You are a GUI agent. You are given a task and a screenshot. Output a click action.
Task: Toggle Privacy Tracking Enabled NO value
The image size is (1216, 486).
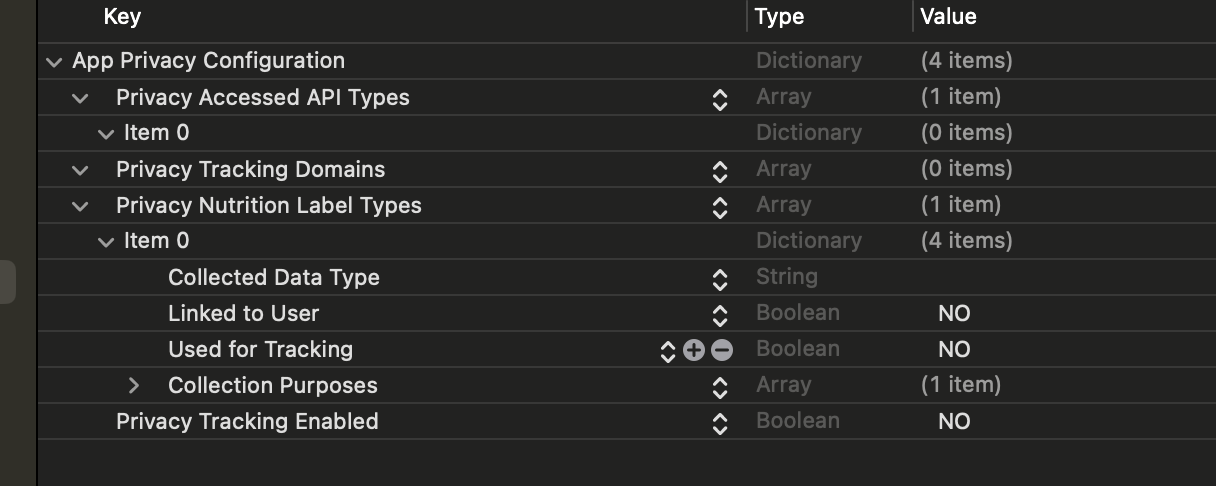[954, 422]
